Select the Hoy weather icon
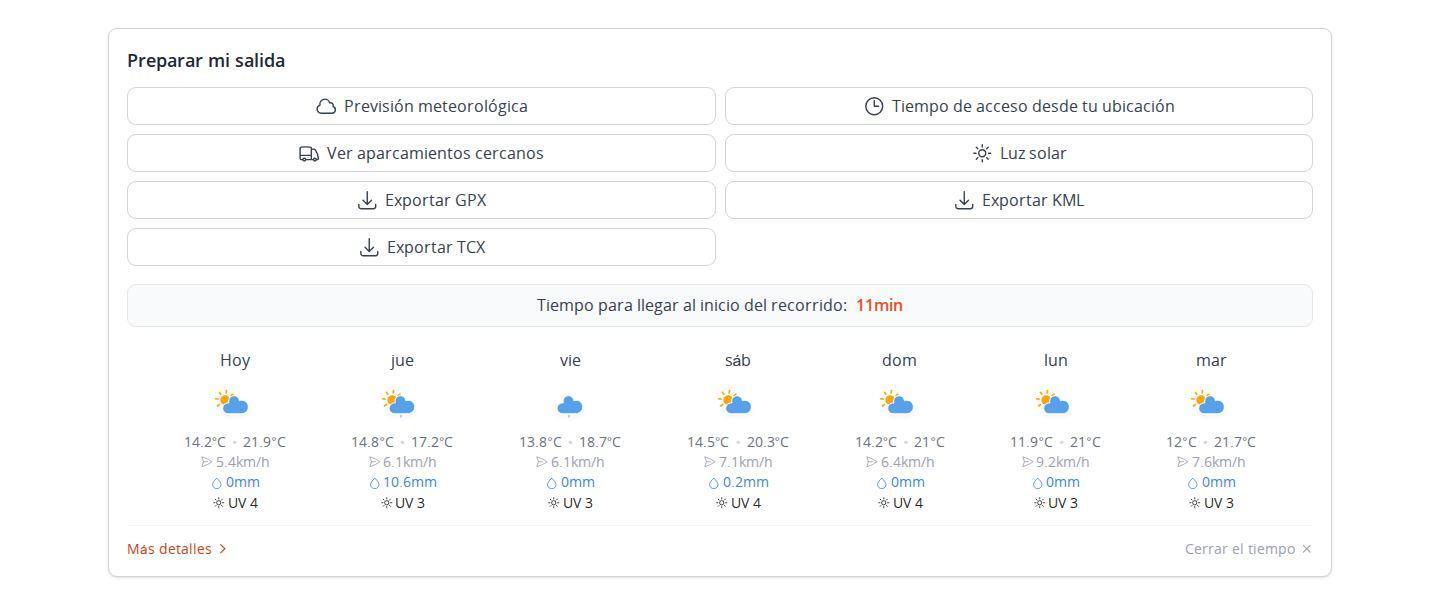The height and width of the screenshot is (604, 1440). click(232, 403)
